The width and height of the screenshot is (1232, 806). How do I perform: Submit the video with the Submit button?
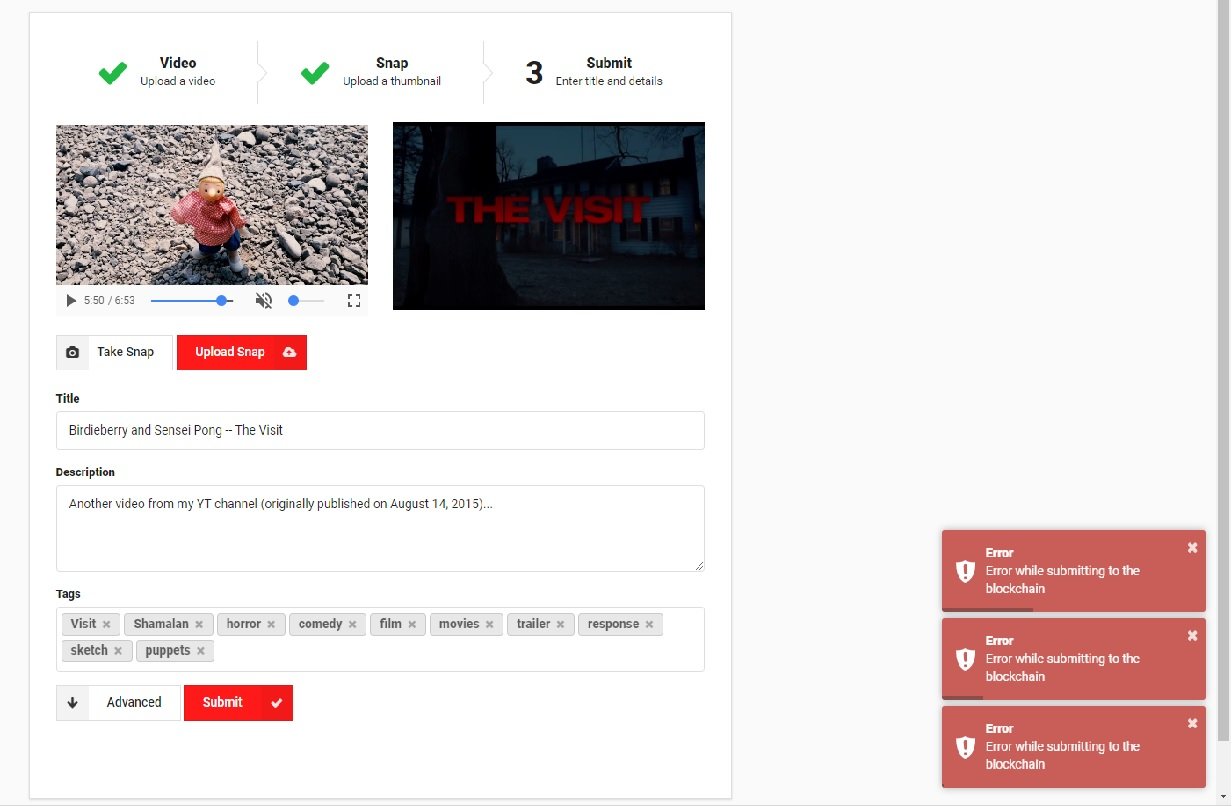click(x=238, y=702)
